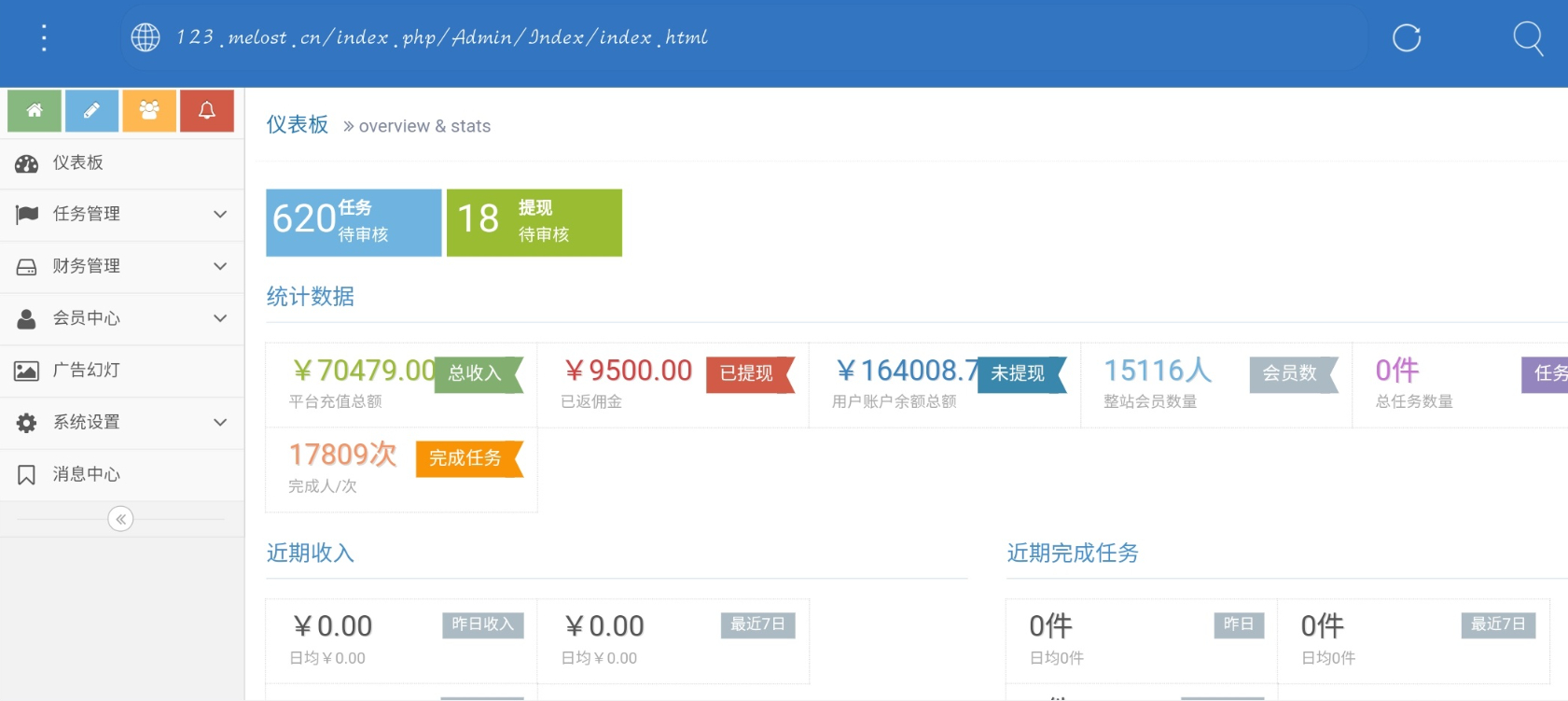Open the 18 提现待审核 tile
Screen dimensions: 1568x701
point(534,223)
